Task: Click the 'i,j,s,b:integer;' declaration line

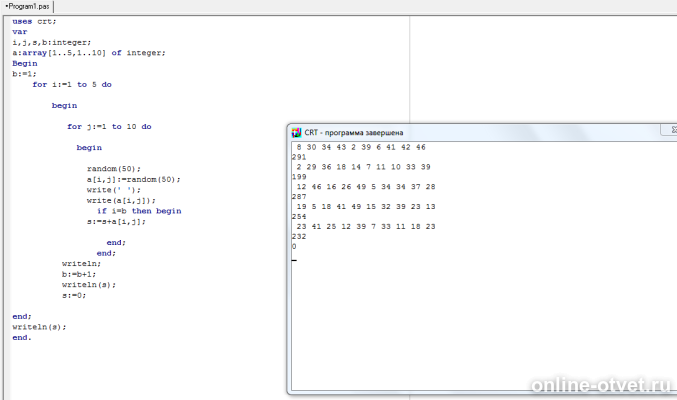Action: [x=51, y=43]
